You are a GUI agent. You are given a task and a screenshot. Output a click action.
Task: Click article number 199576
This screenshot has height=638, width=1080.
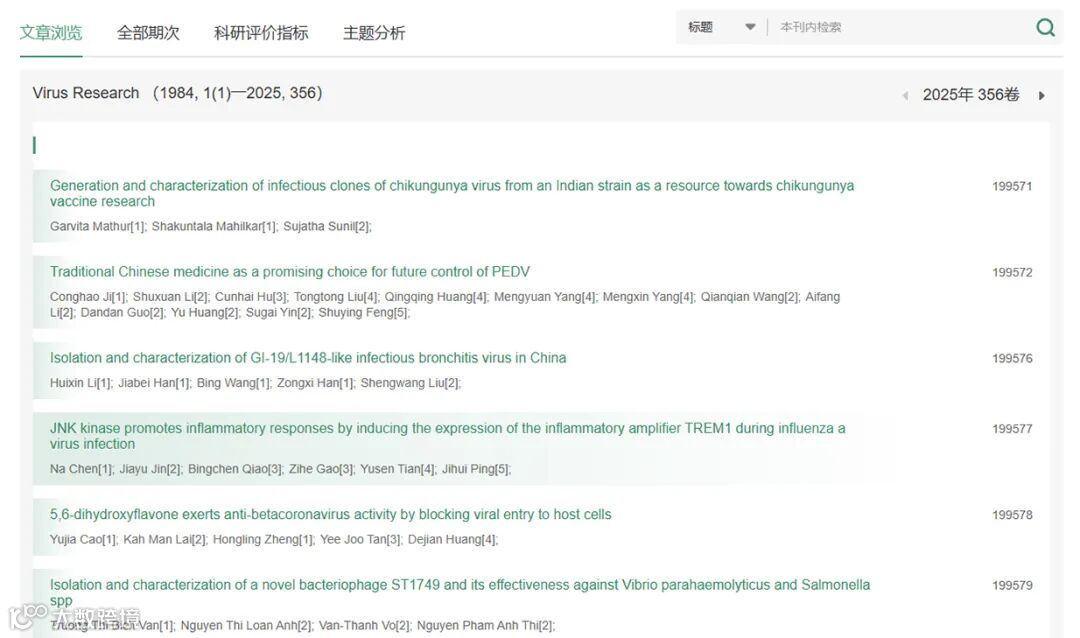[x=1012, y=358]
